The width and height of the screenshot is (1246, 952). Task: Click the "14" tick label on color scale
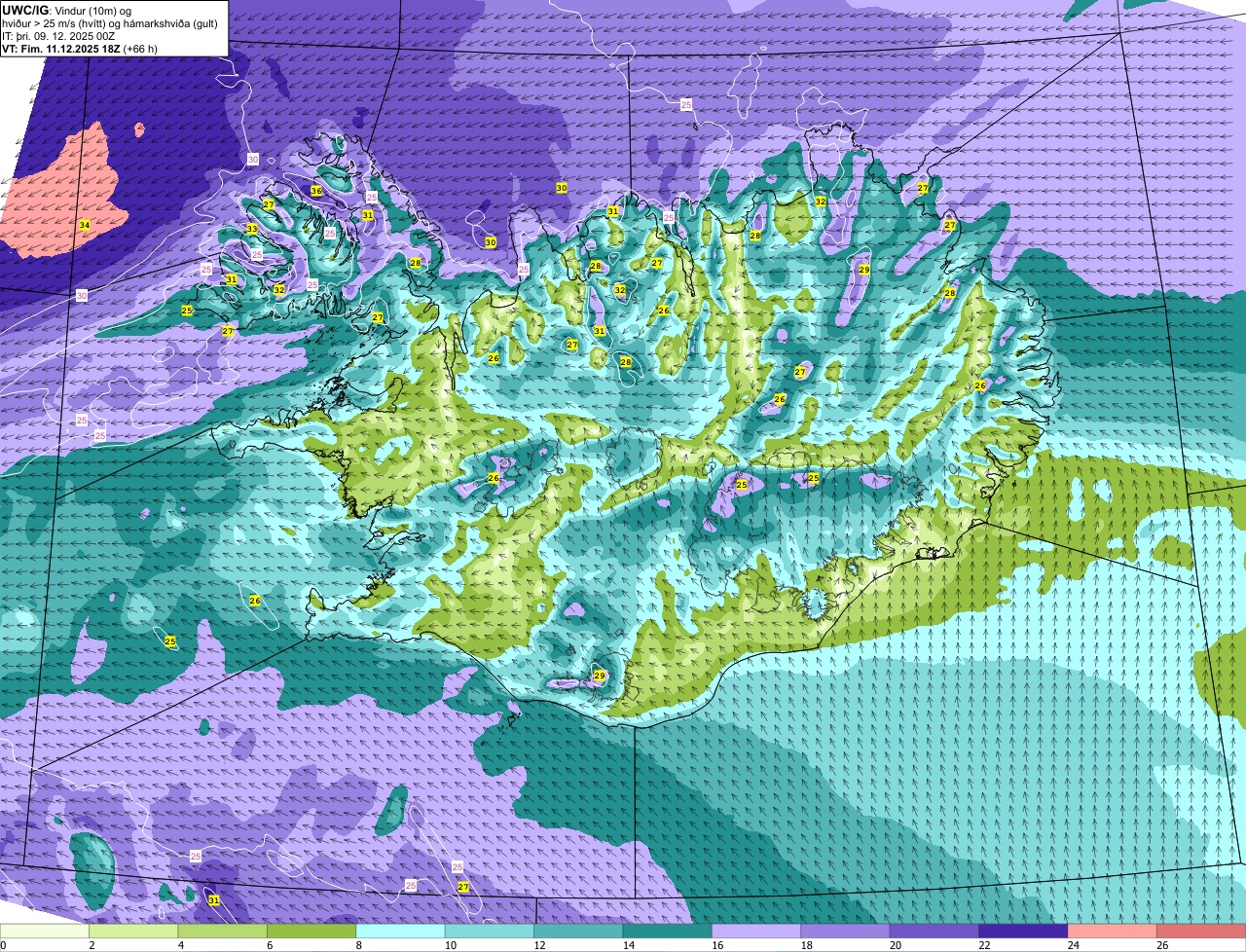coord(629,945)
